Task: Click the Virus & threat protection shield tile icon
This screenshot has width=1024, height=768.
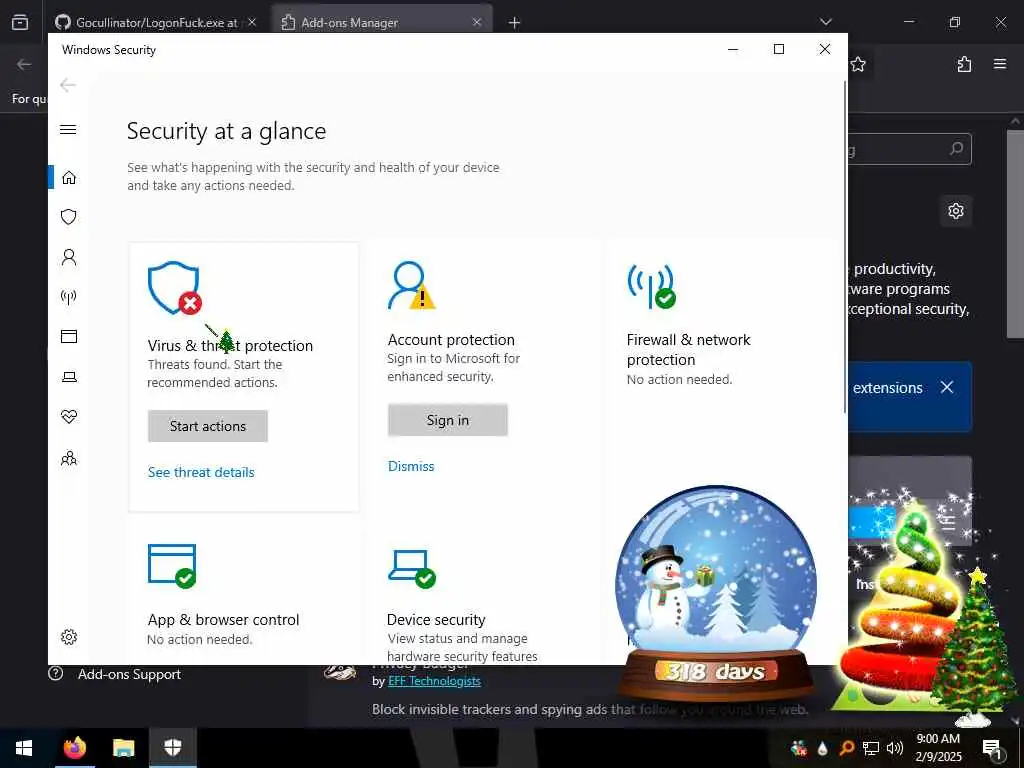Action: click(174, 288)
